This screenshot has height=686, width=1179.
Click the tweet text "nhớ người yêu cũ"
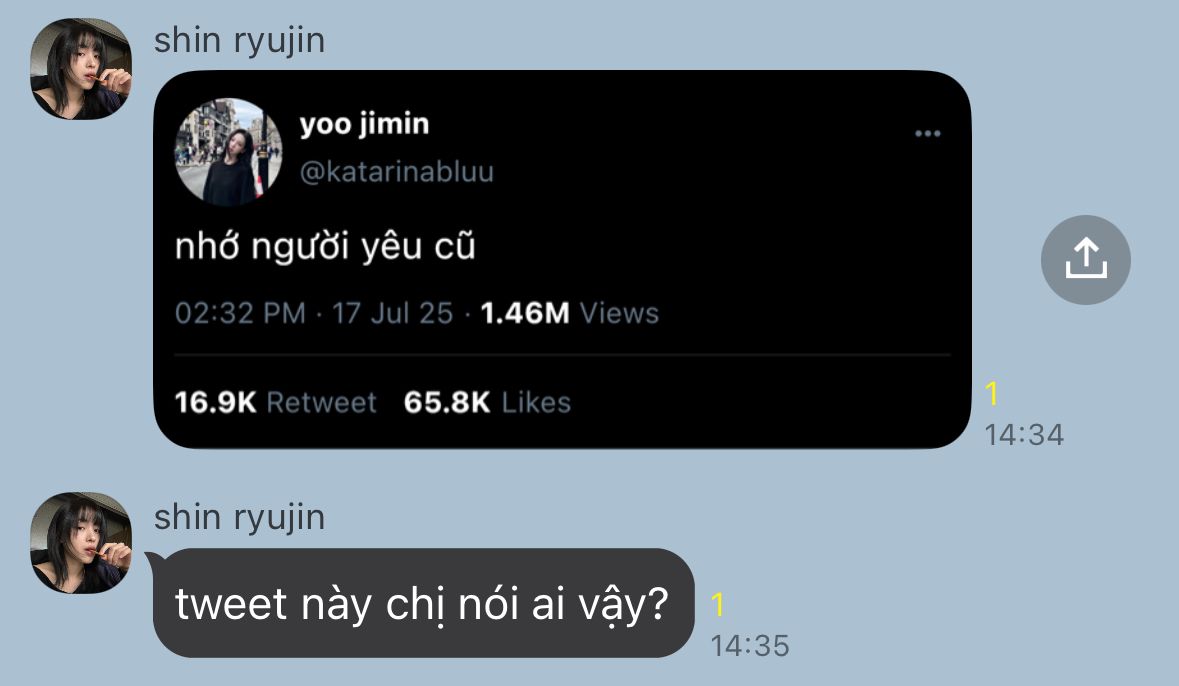tap(325, 247)
